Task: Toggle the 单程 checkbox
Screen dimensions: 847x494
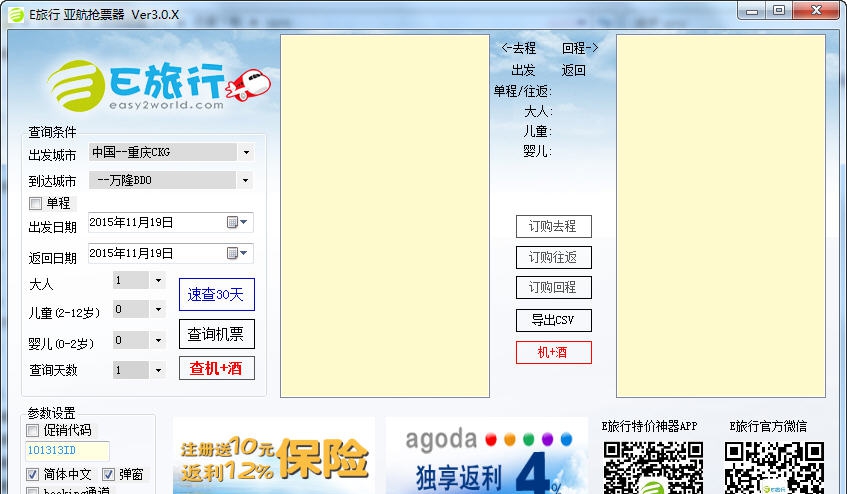Action: (35, 204)
